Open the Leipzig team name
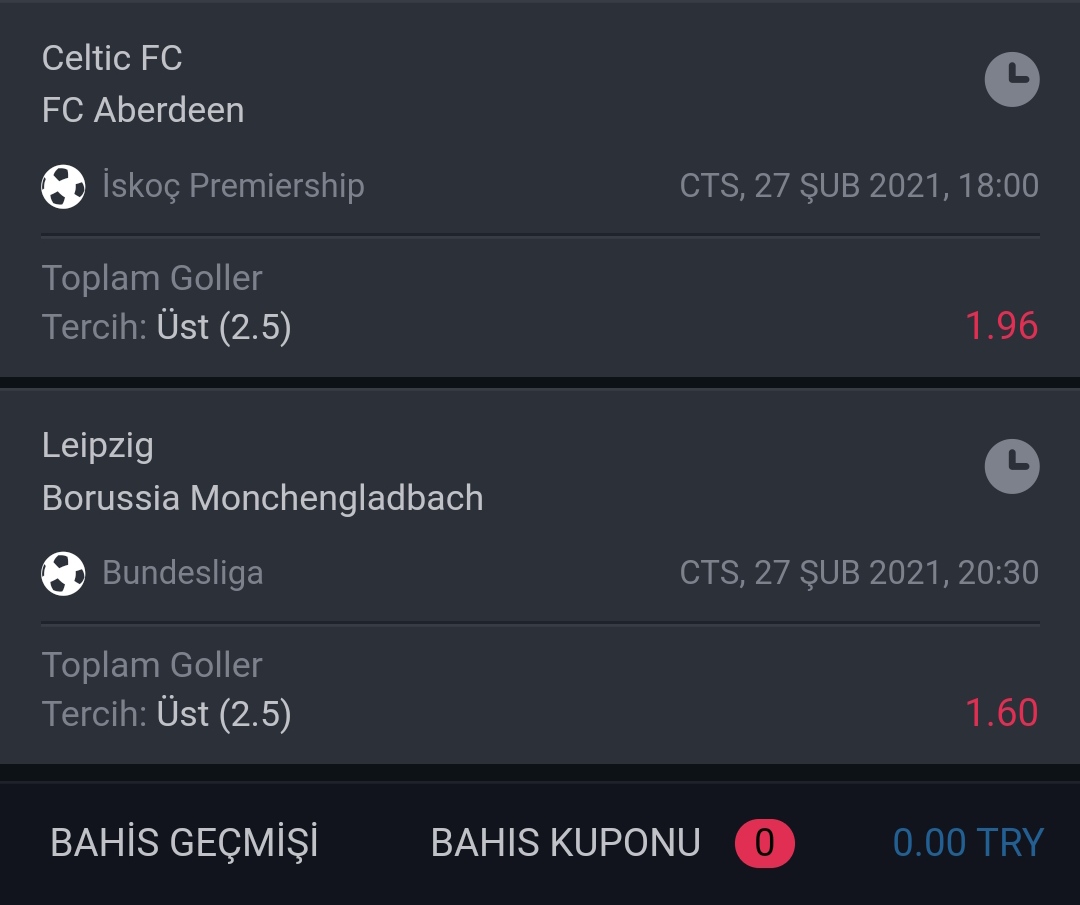The image size is (1080, 905). click(x=98, y=446)
